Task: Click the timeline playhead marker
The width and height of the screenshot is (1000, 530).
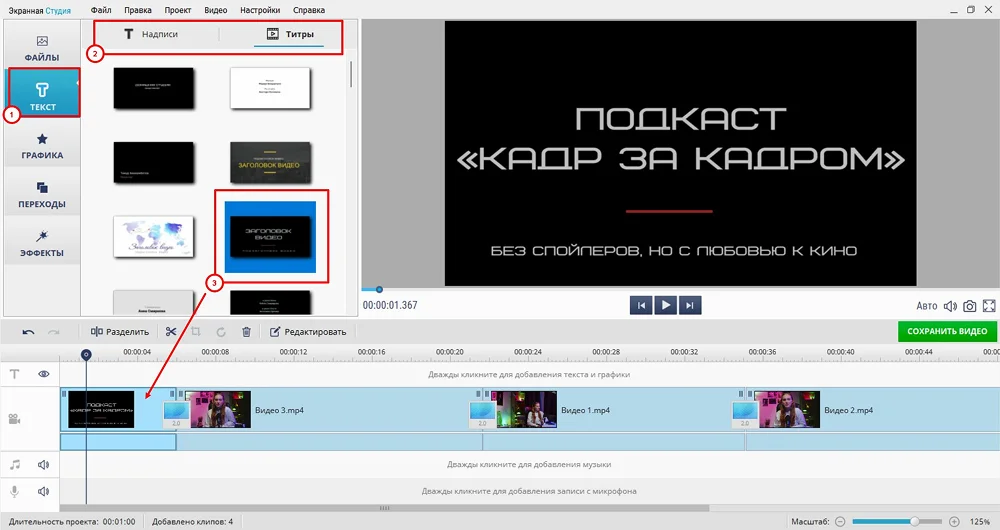Action: tap(86, 355)
